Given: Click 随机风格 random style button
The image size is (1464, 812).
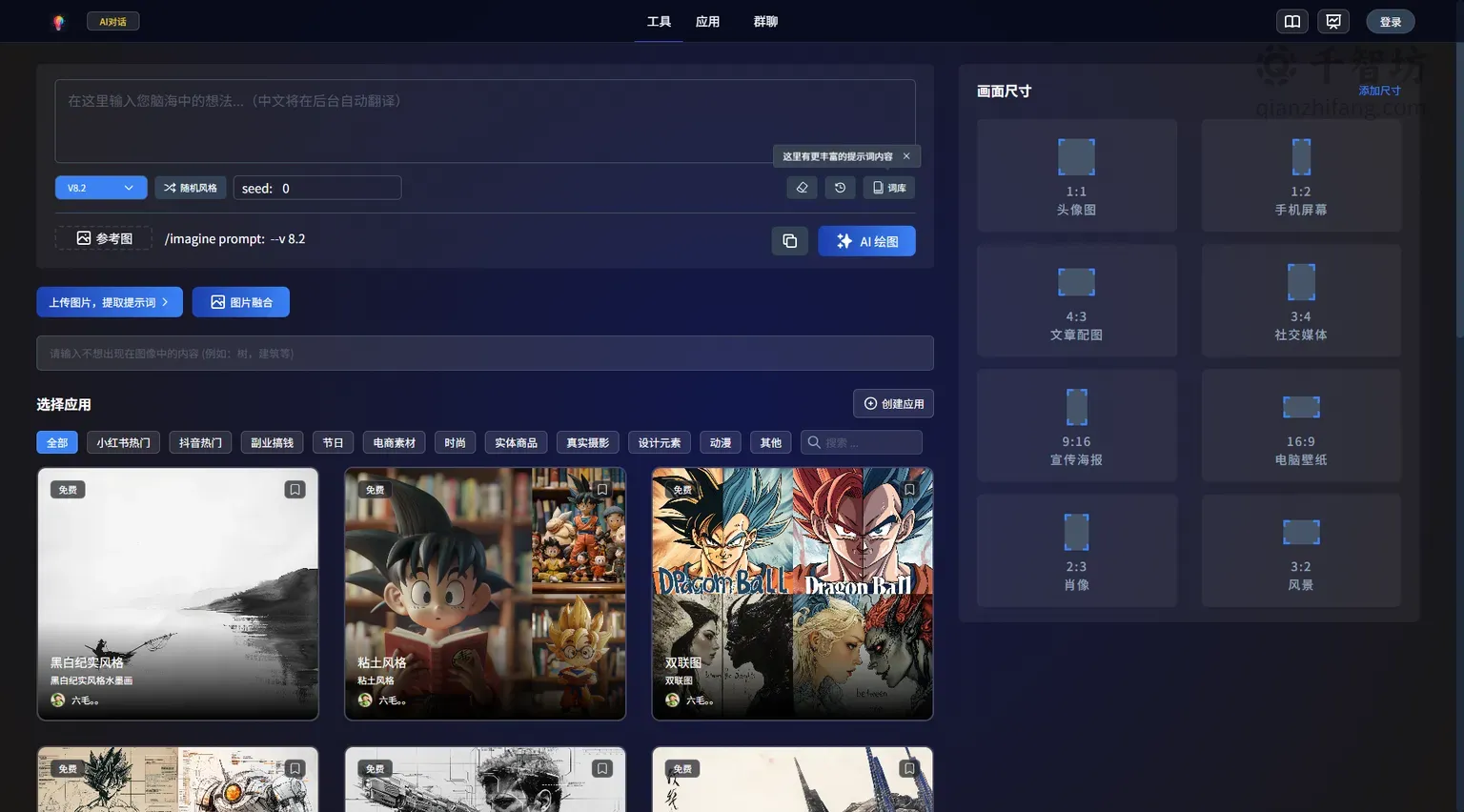Looking at the screenshot, I should (x=191, y=188).
